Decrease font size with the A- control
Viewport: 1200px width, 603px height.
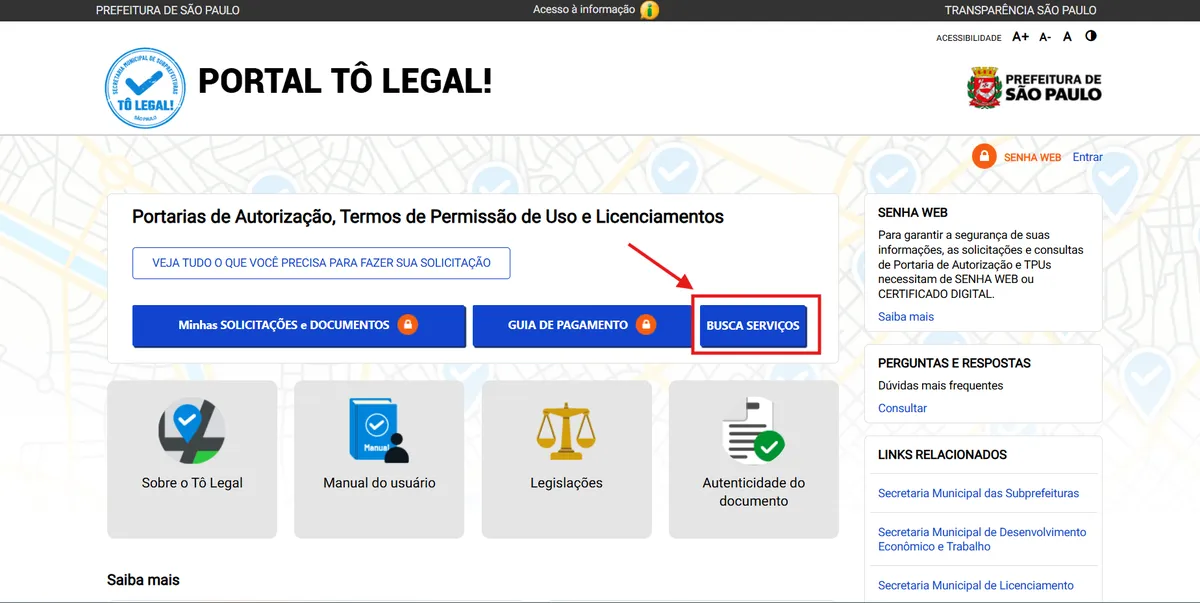tap(1045, 36)
